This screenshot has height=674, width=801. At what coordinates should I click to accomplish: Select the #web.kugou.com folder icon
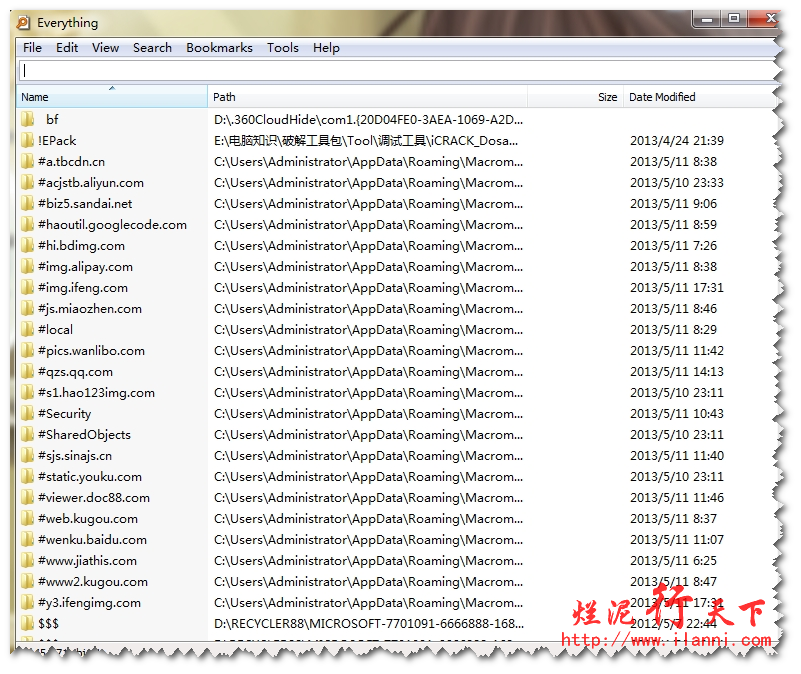click(28, 519)
